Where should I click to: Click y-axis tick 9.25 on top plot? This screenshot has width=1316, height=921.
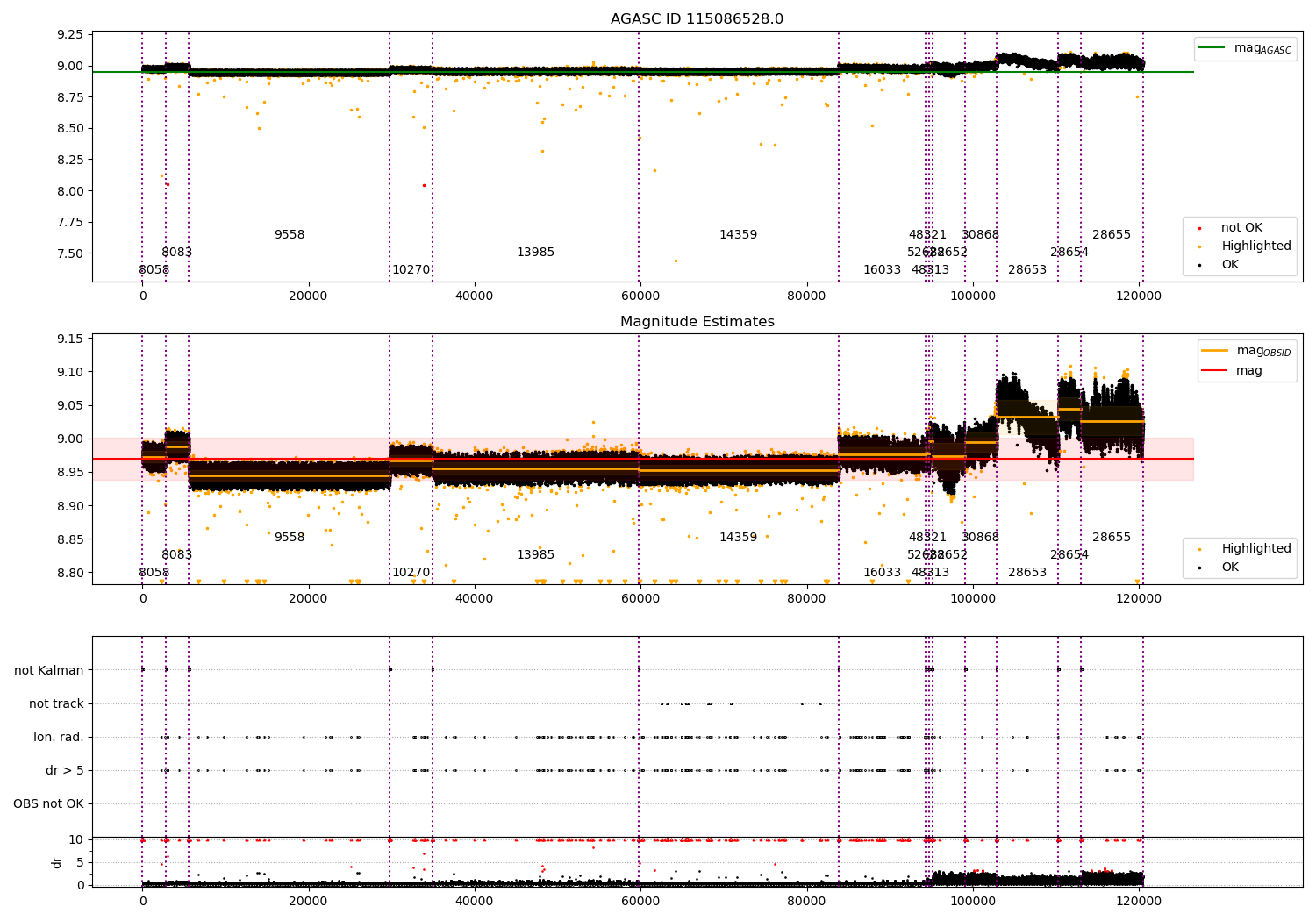coord(69,35)
